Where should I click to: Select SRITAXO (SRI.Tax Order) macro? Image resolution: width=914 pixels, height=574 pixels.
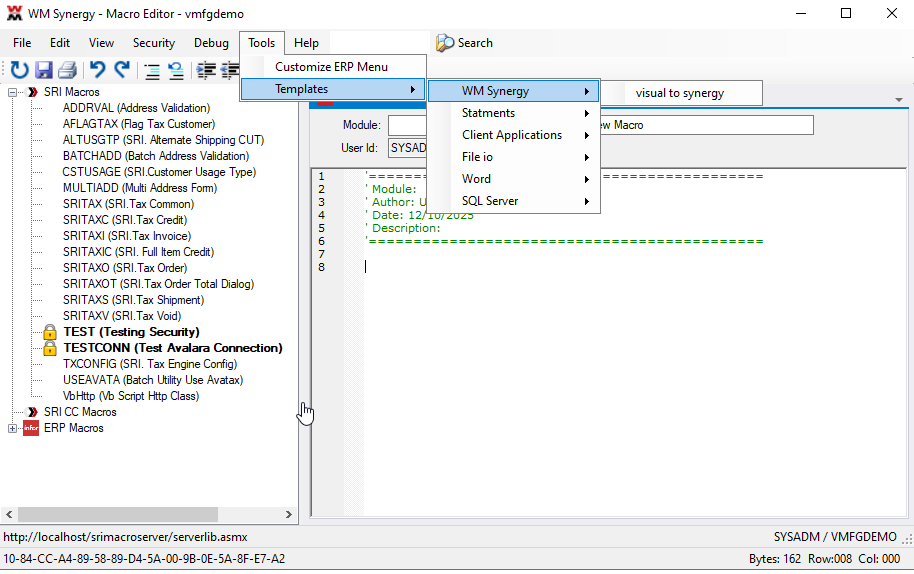coord(125,268)
